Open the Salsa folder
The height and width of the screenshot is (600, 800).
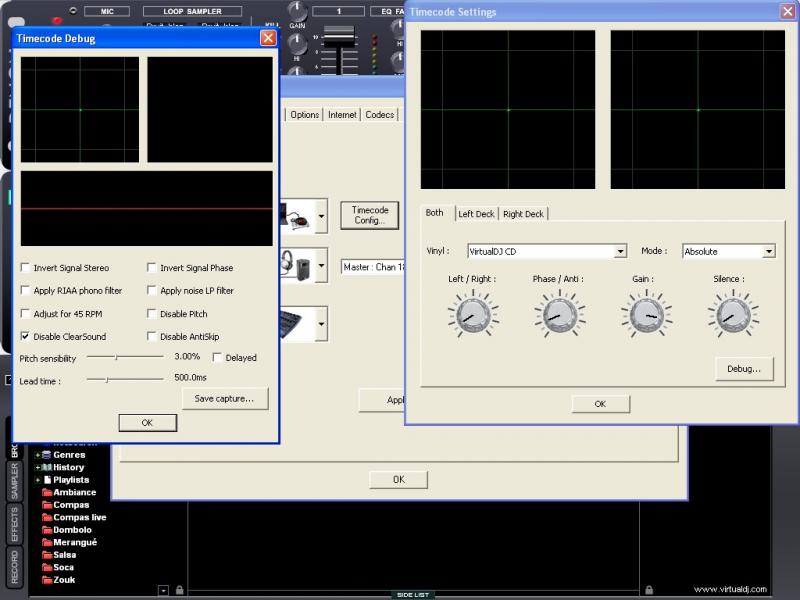click(64, 555)
